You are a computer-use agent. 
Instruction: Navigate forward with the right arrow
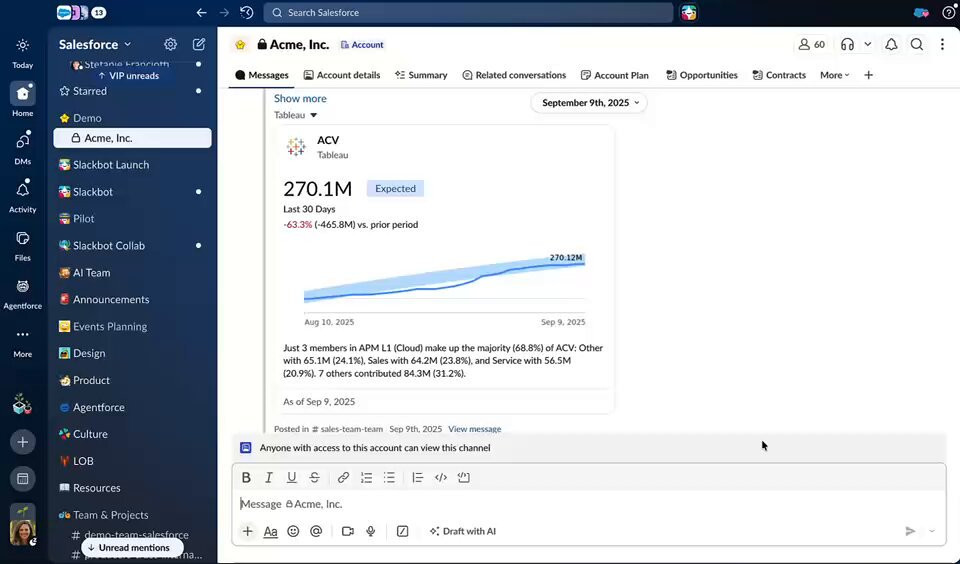pyautogui.click(x=224, y=12)
